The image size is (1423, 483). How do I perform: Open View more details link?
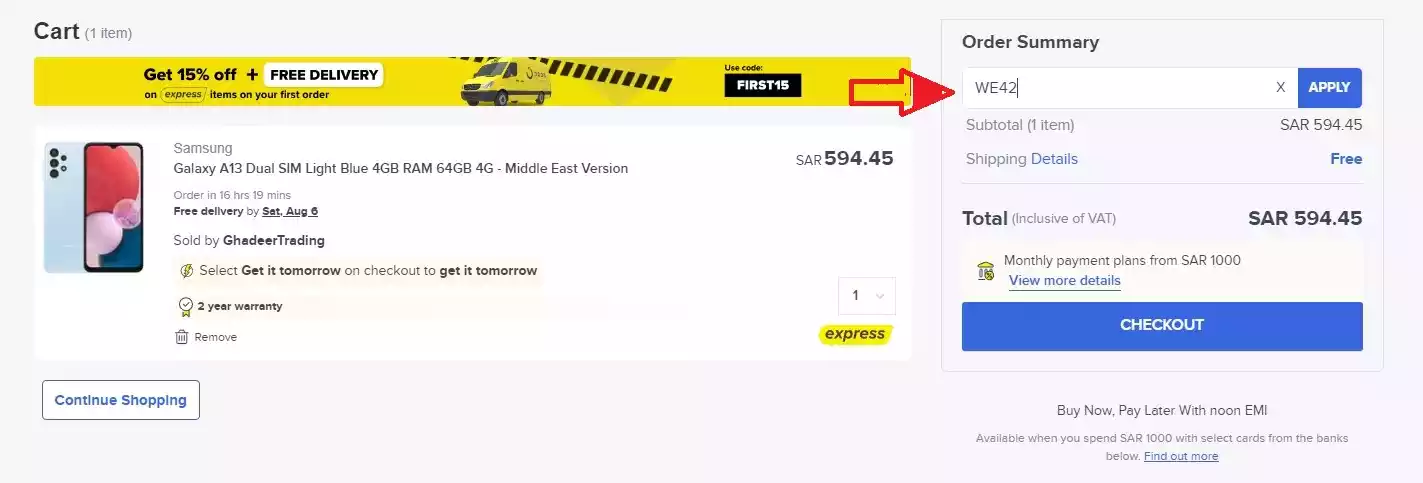(1064, 281)
